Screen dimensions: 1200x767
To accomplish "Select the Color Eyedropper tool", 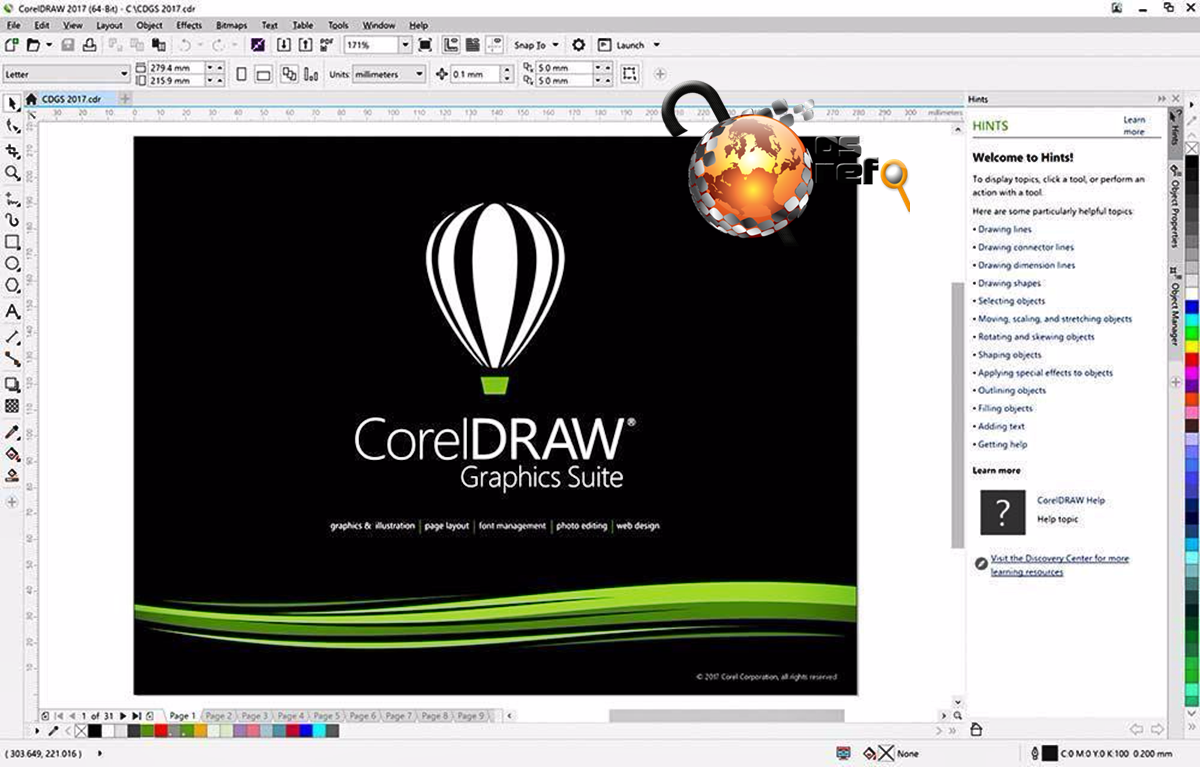I will click(x=12, y=432).
